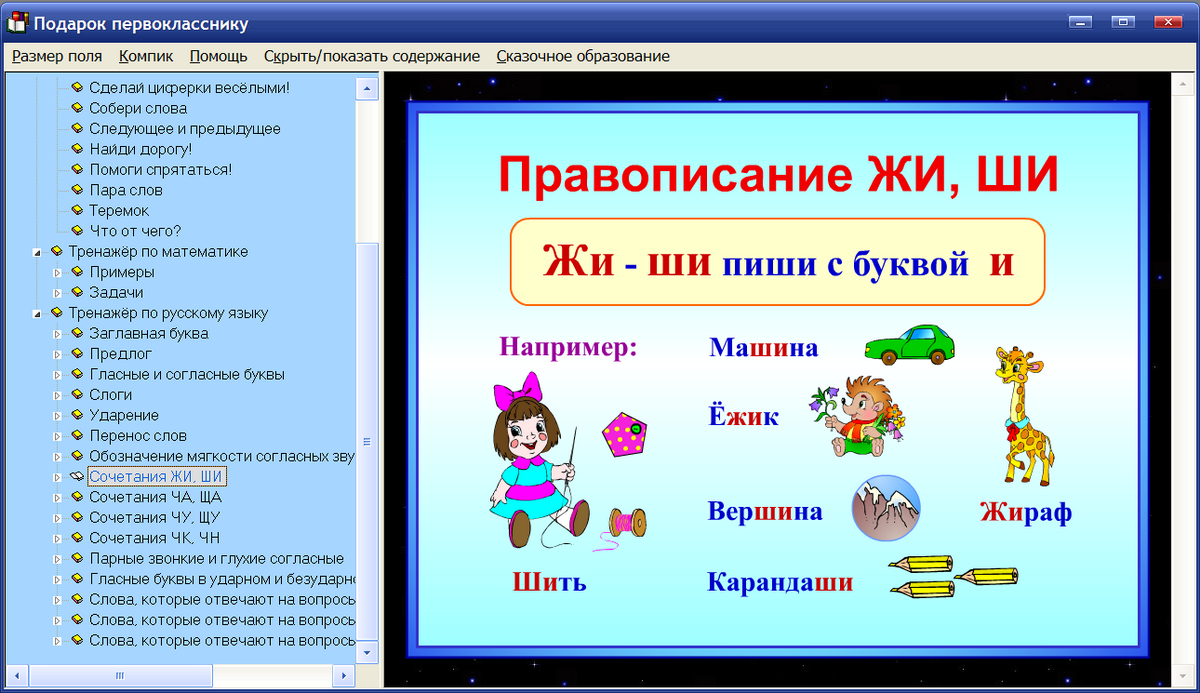Click the book icon next to "Тренажёр по математике"
The height and width of the screenshot is (693, 1200).
coord(58,252)
